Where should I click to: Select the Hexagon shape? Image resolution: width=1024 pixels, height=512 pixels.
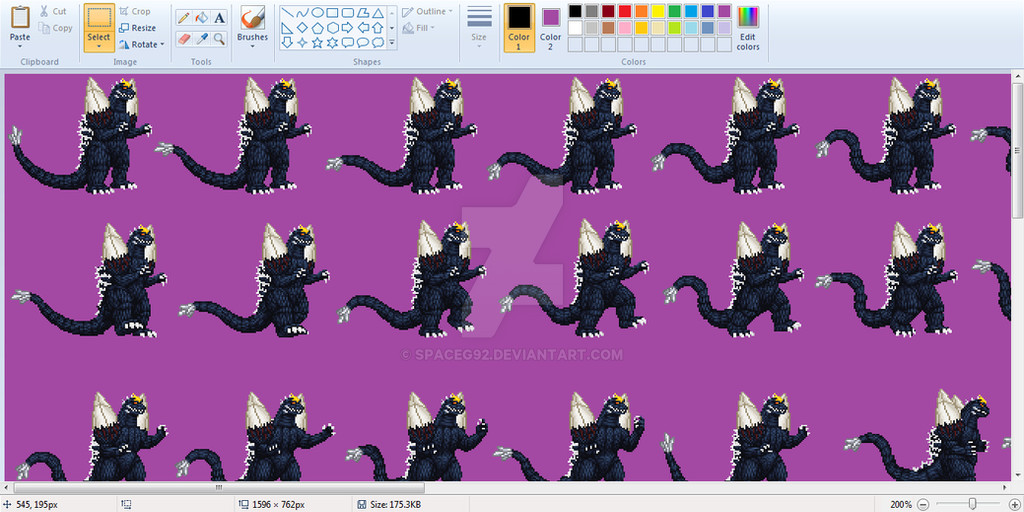click(332, 27)
